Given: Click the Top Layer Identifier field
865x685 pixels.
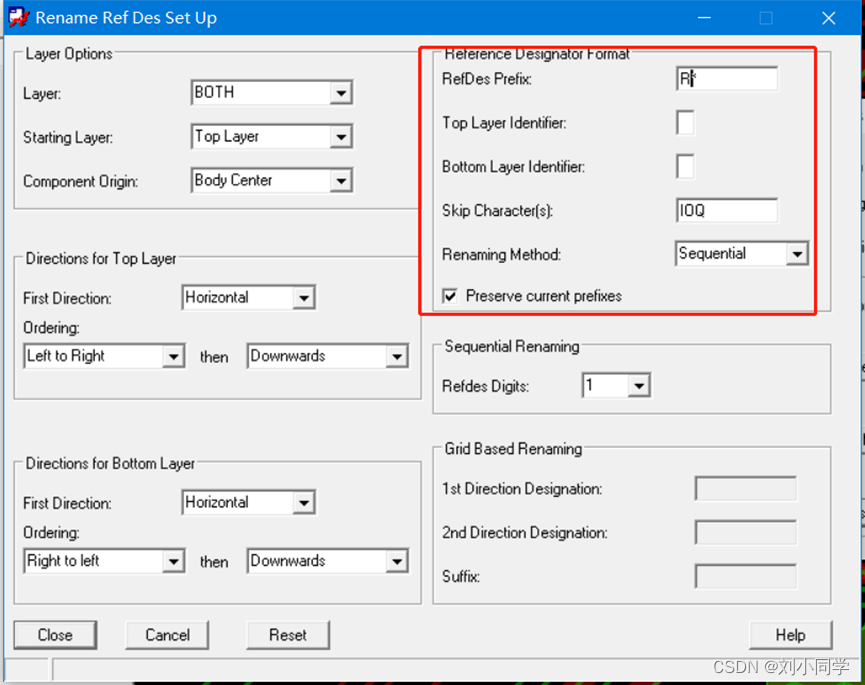Looking at the screenshot, I should click(x=685, y=123).
